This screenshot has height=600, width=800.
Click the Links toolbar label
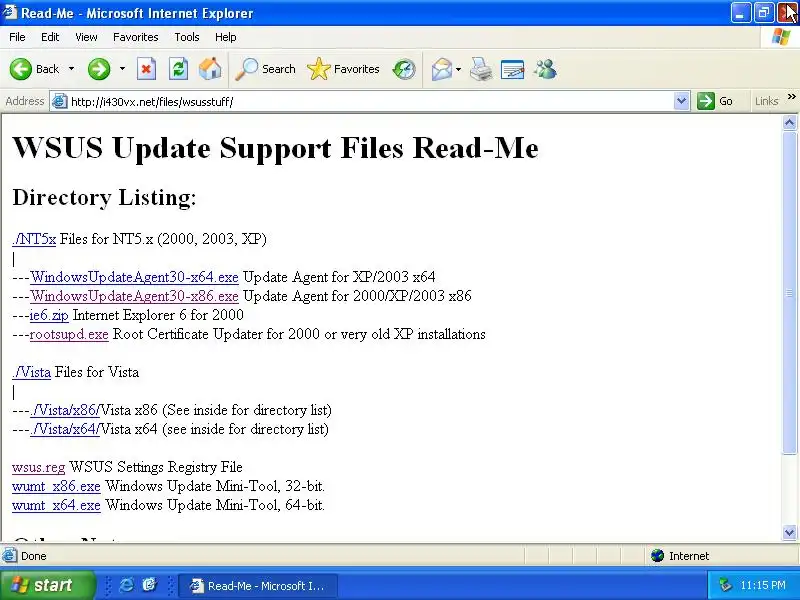766,101
